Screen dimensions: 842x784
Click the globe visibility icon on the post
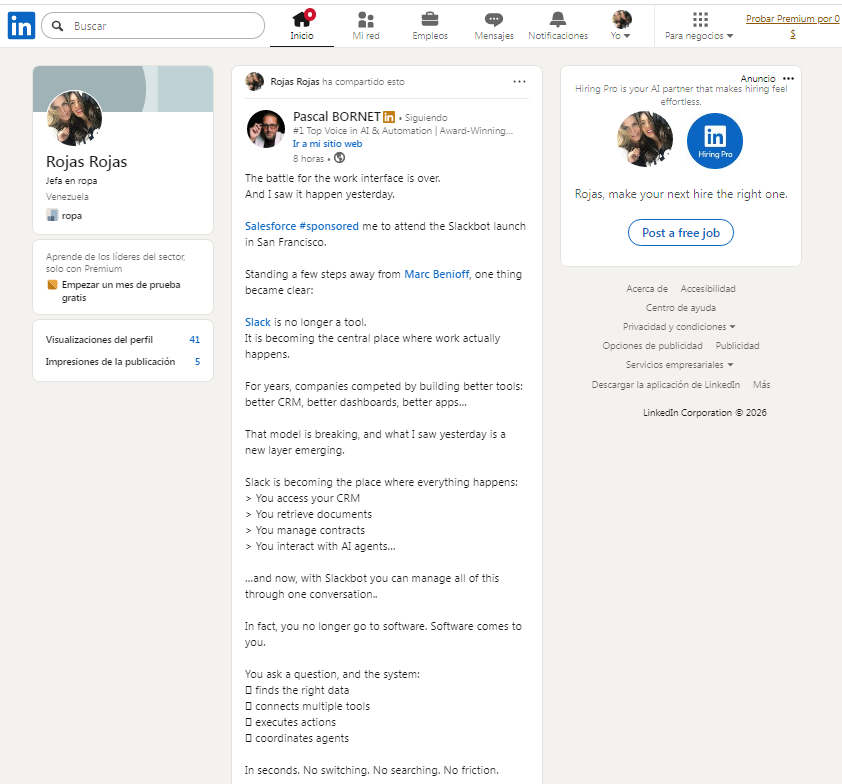click(339, 158)
